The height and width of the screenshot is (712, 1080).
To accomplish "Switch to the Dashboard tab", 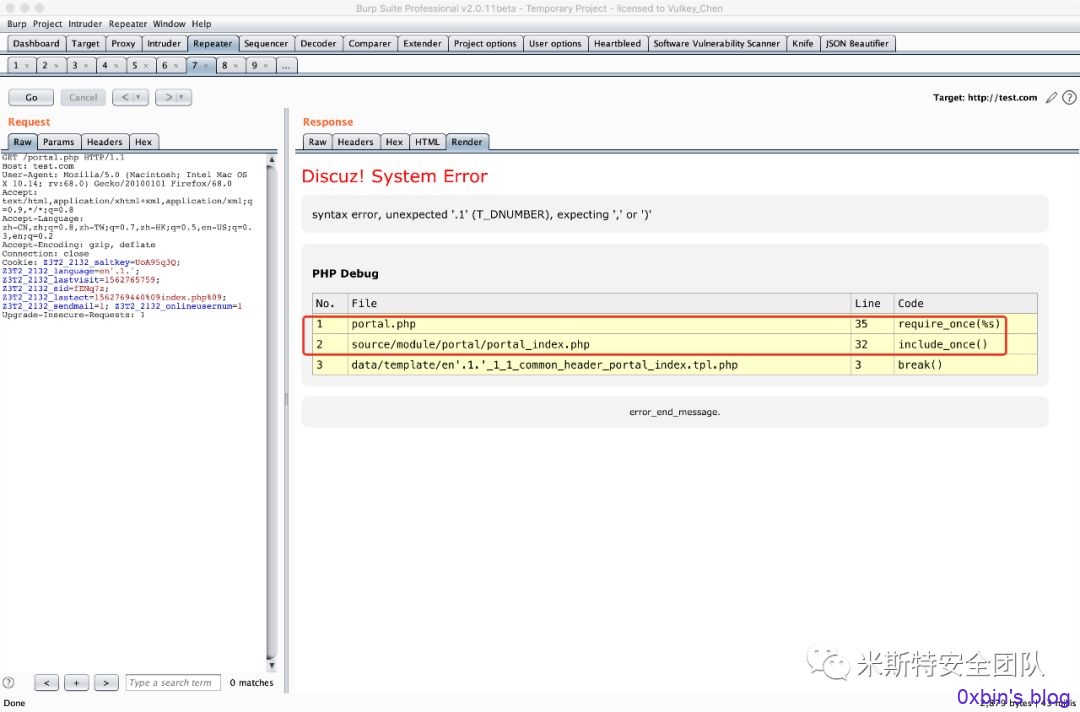I will coord(37,43).
